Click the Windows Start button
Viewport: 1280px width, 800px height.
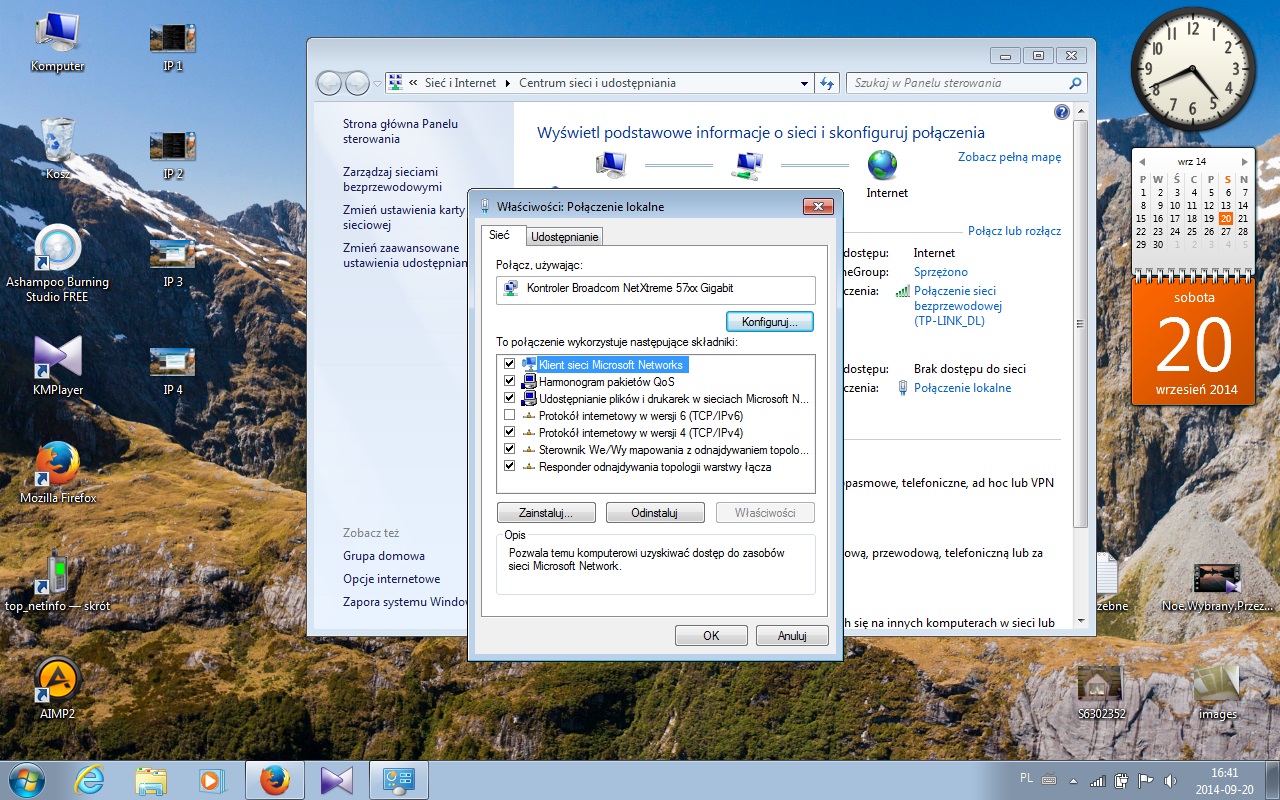tap(25, 780)
